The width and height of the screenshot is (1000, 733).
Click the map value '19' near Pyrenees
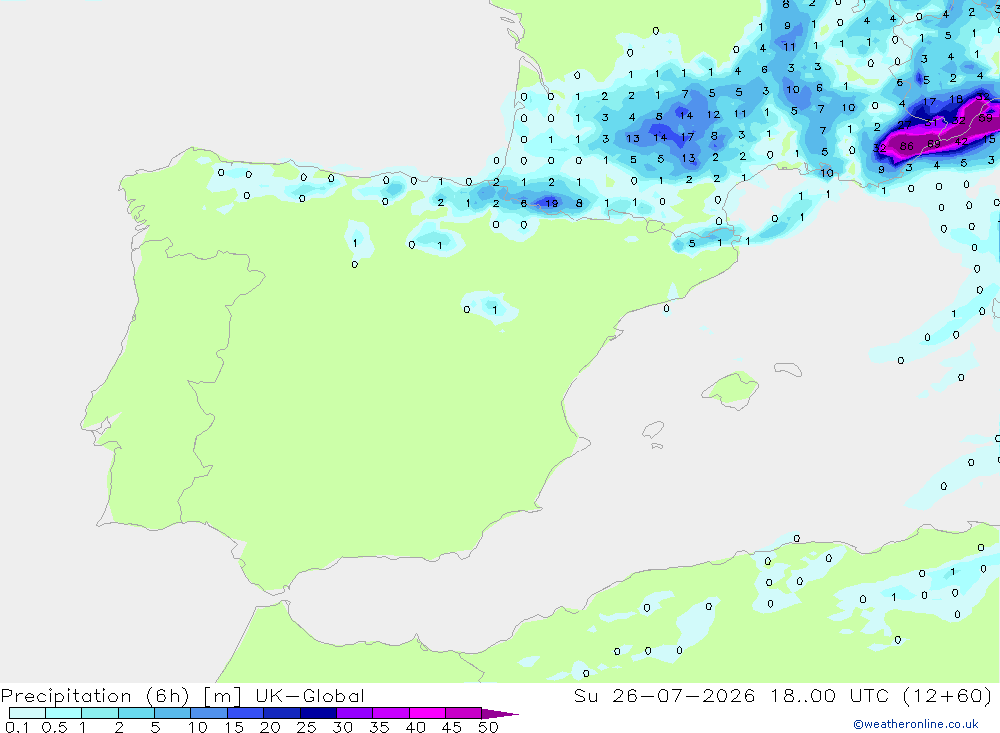coord(552,204)
